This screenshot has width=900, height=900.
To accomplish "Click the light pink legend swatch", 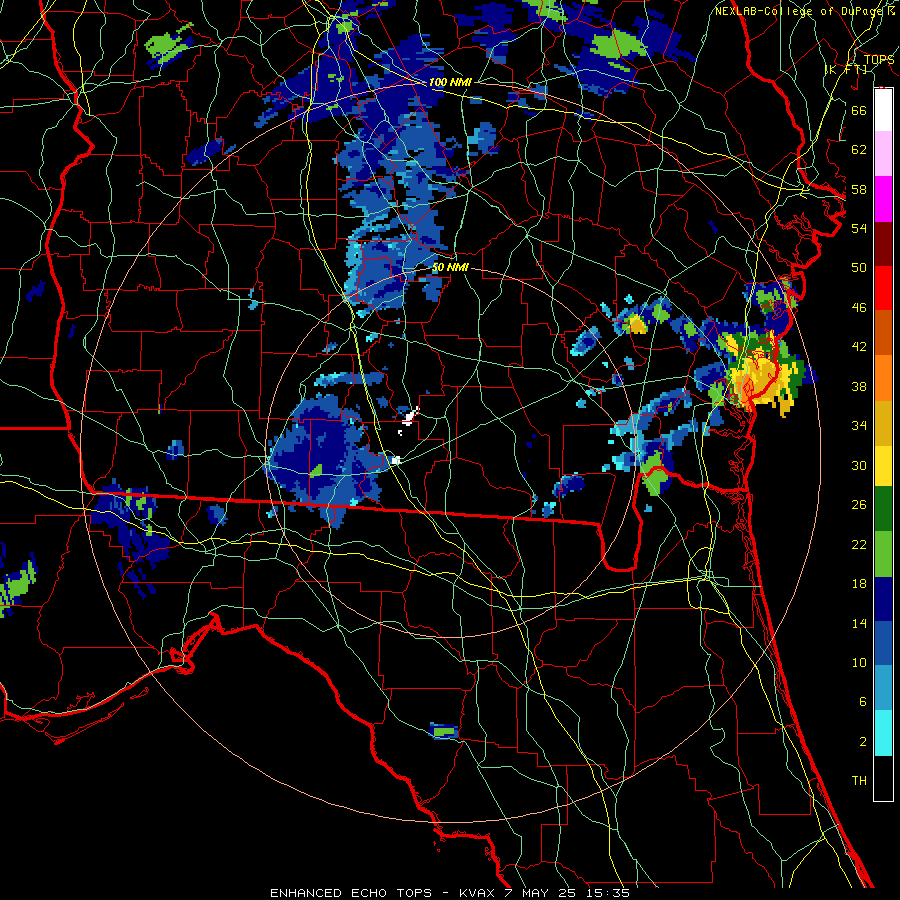I will click(x=883, y=154).
